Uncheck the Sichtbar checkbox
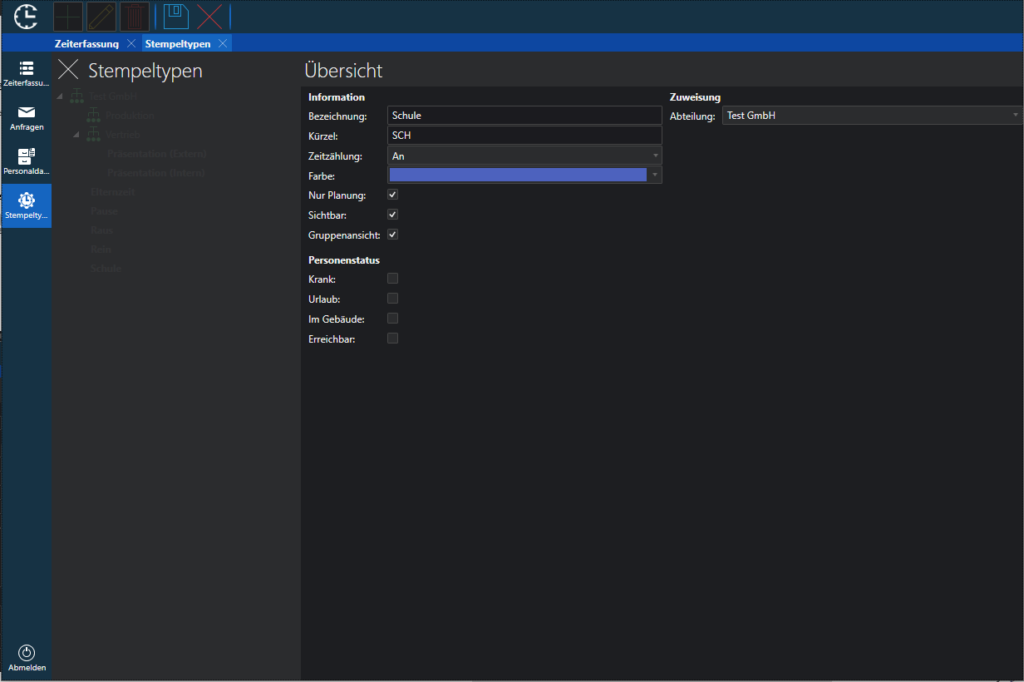1024x682 pixels. coord(392,214)
